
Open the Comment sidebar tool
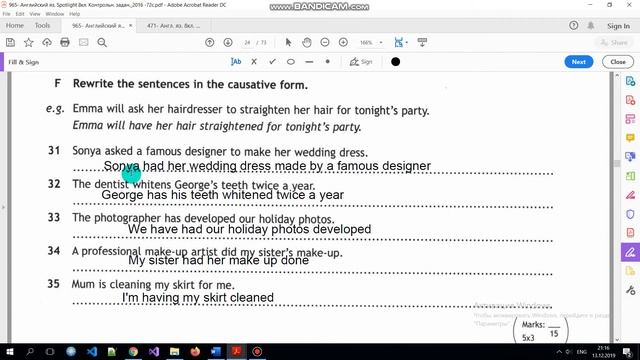click(x=630, y=138)
